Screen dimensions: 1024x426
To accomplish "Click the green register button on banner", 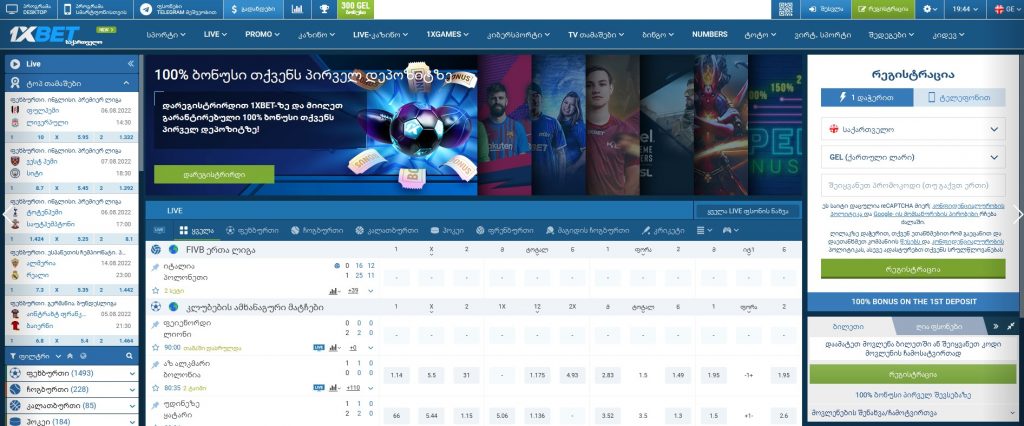I will (x=214, y=174).
